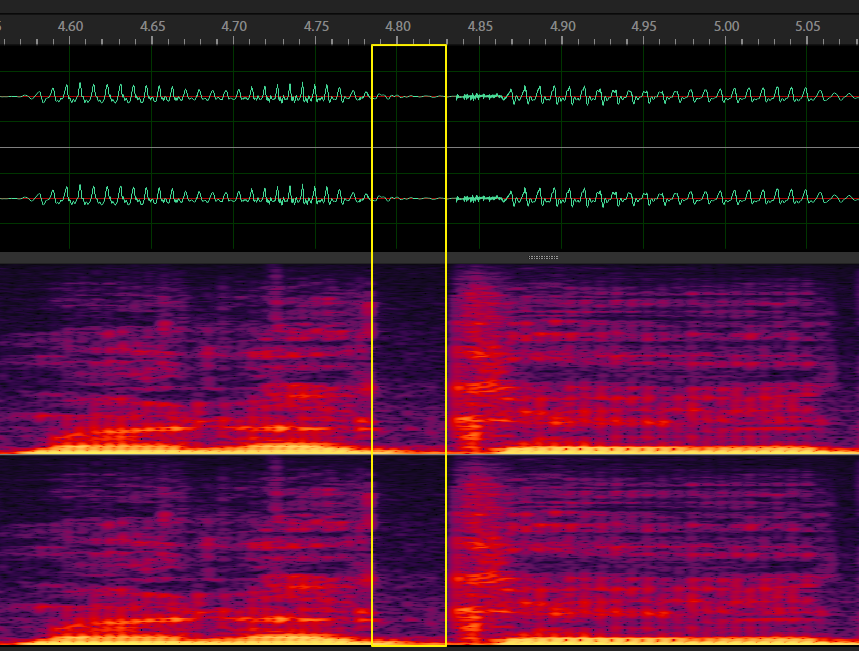This screenshot has width=859, height=651.
Task: Click the 4.95 mark on the ruler
Action: [x=644, y=26]
